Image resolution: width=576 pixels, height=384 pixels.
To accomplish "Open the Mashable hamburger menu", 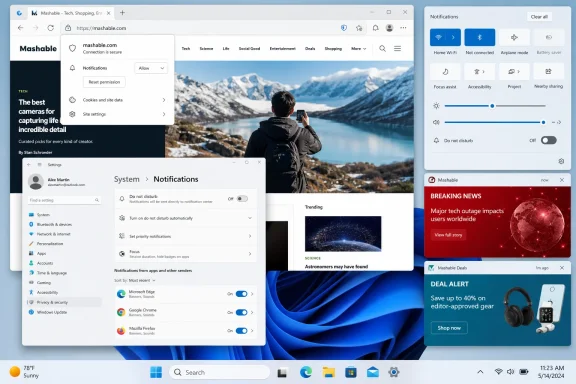I will 397,49.
